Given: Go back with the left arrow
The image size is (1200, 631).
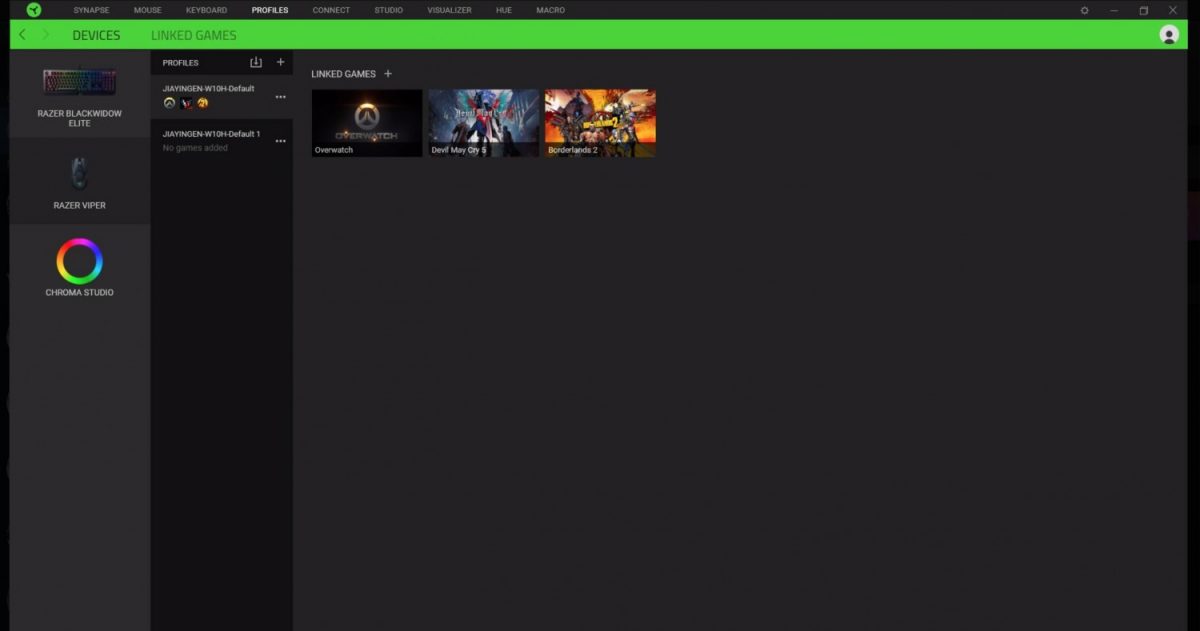Looking at the screenshot, I should [23, 35].
